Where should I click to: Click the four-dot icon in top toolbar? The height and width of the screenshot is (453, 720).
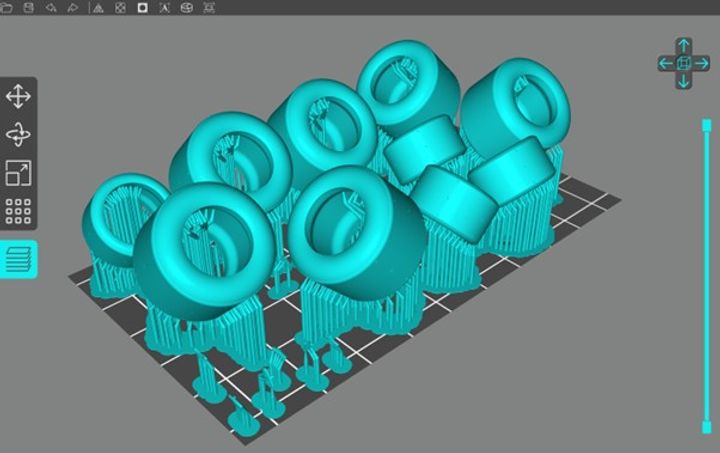pos(120,7)
